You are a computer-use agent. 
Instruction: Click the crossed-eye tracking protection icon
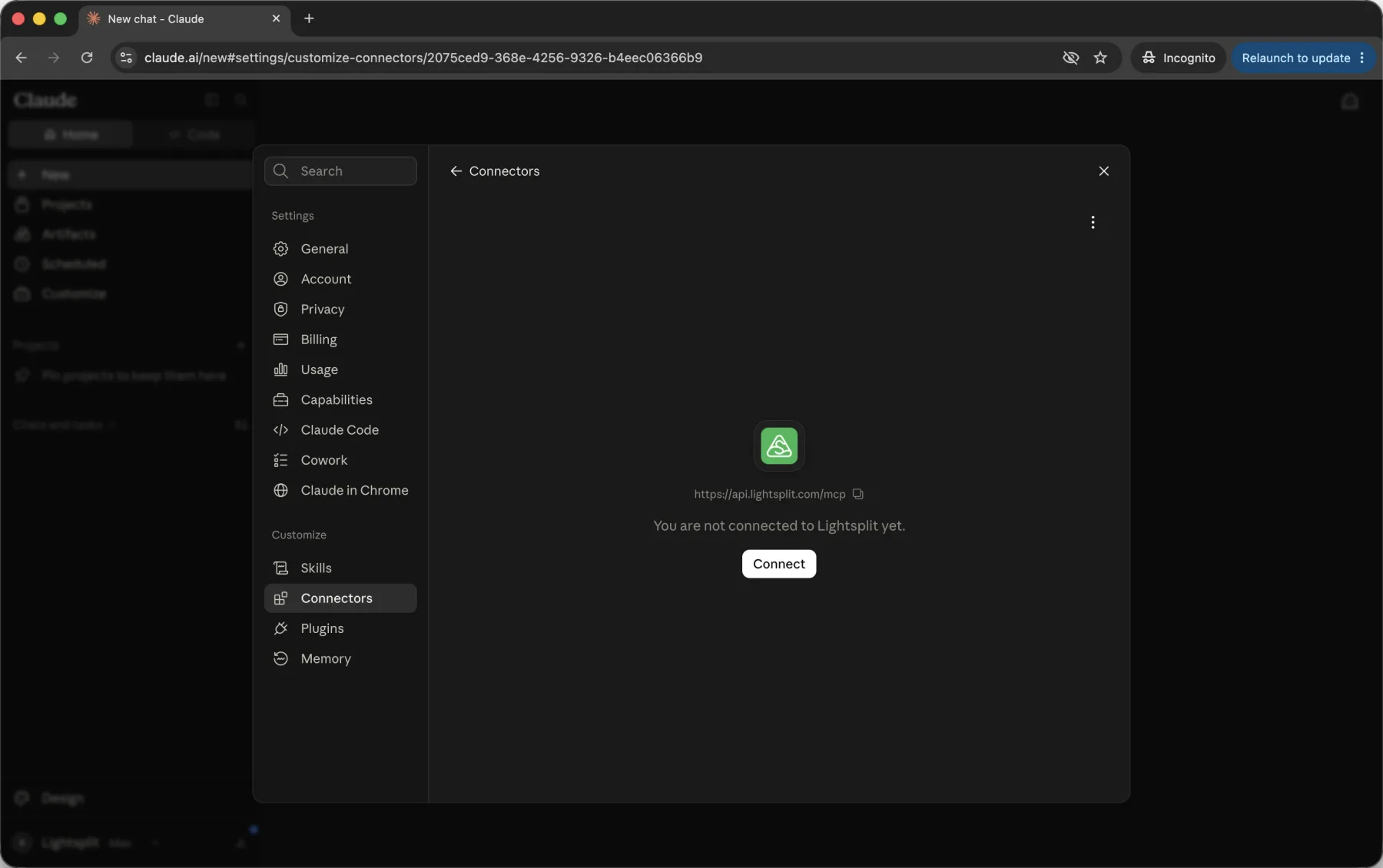pos(1070,58)
